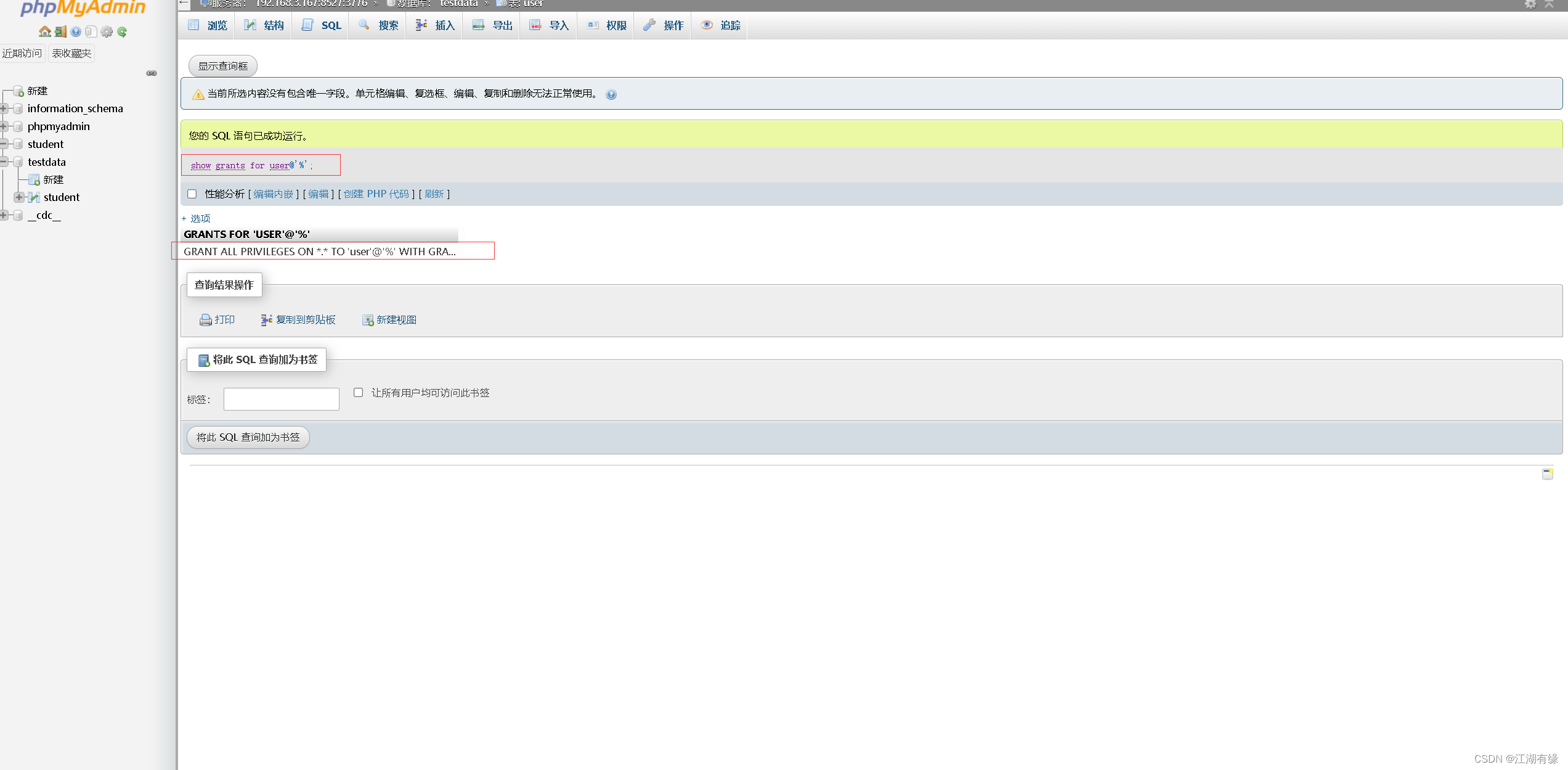The image size is (1568, 770).
Task: Switch to 近期访问 recent tab
Action: 22,54
